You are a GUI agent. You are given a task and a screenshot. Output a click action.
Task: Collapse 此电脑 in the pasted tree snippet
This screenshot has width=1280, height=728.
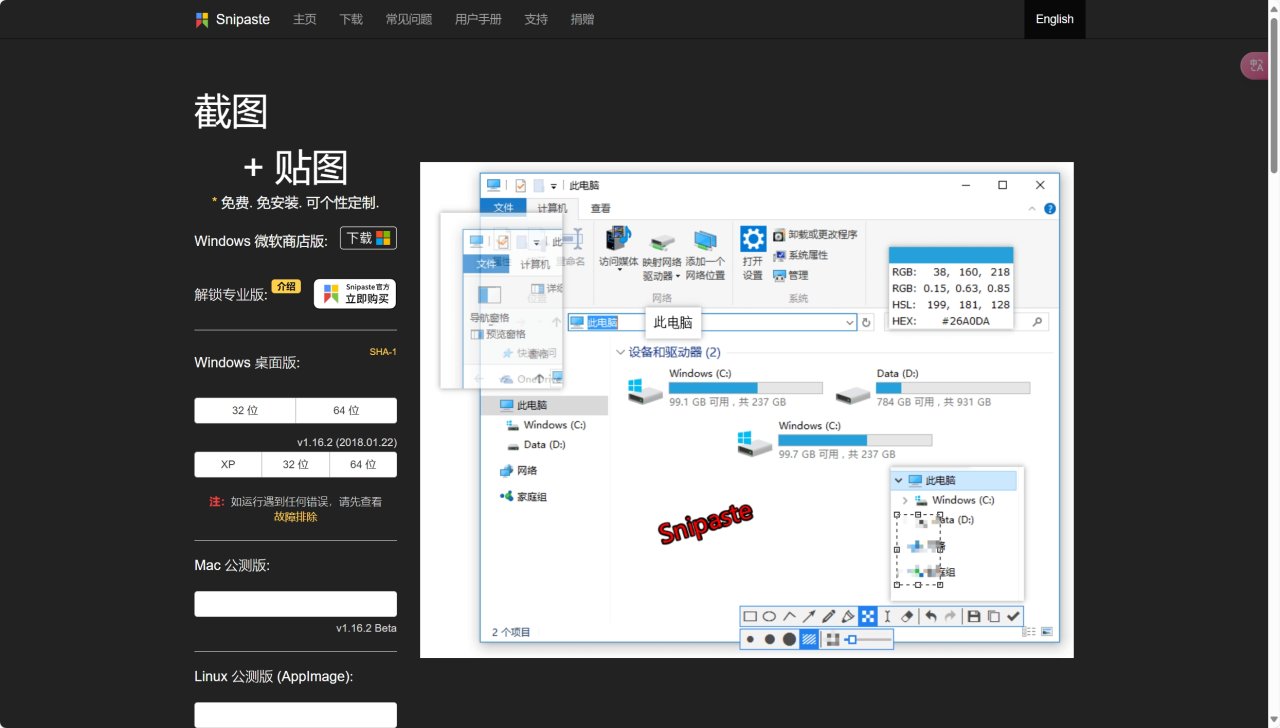[x=898, y=480]
